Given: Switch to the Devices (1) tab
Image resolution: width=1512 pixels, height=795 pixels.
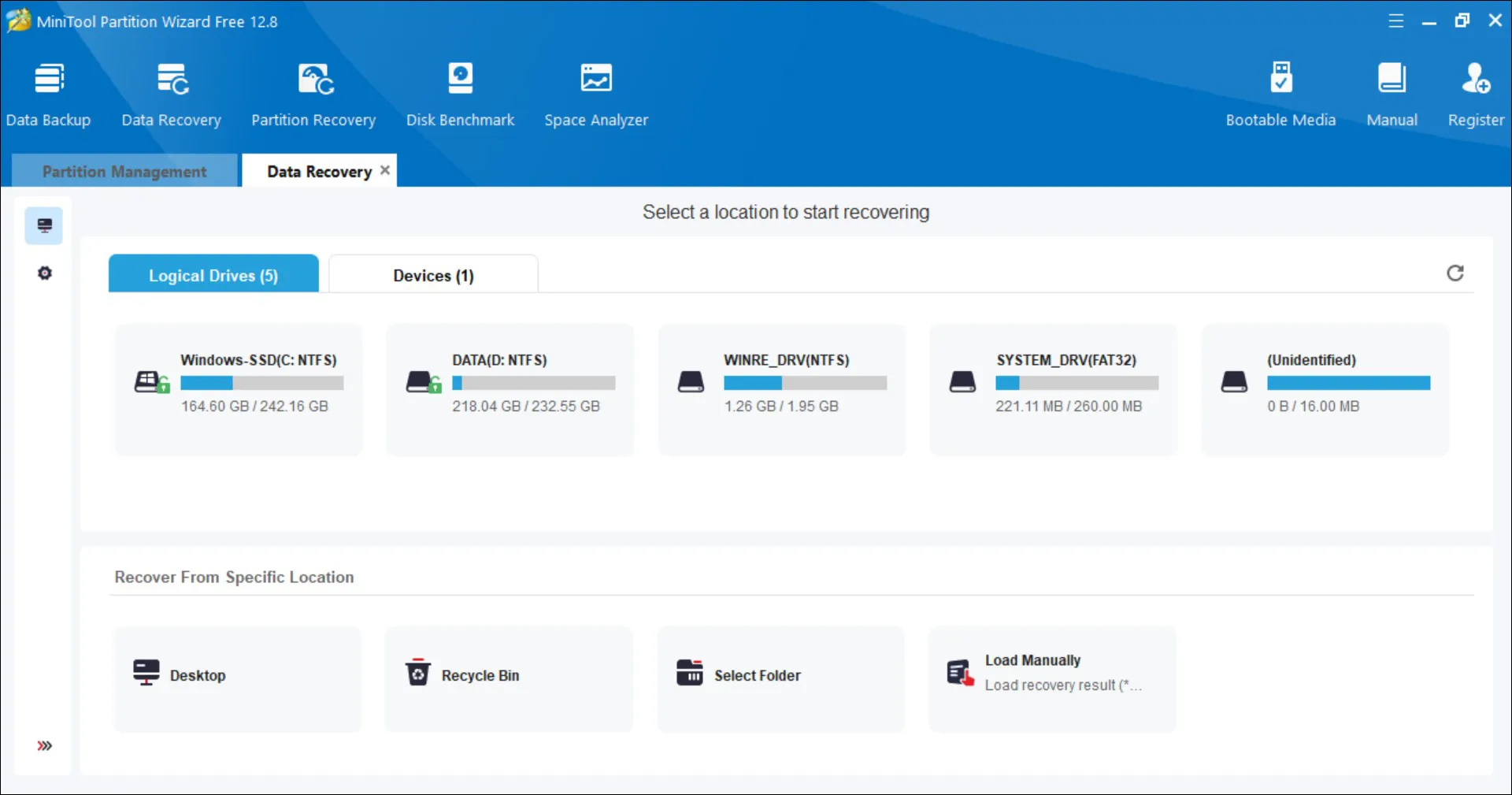Looking at the screenshot, I should point(433,275).
